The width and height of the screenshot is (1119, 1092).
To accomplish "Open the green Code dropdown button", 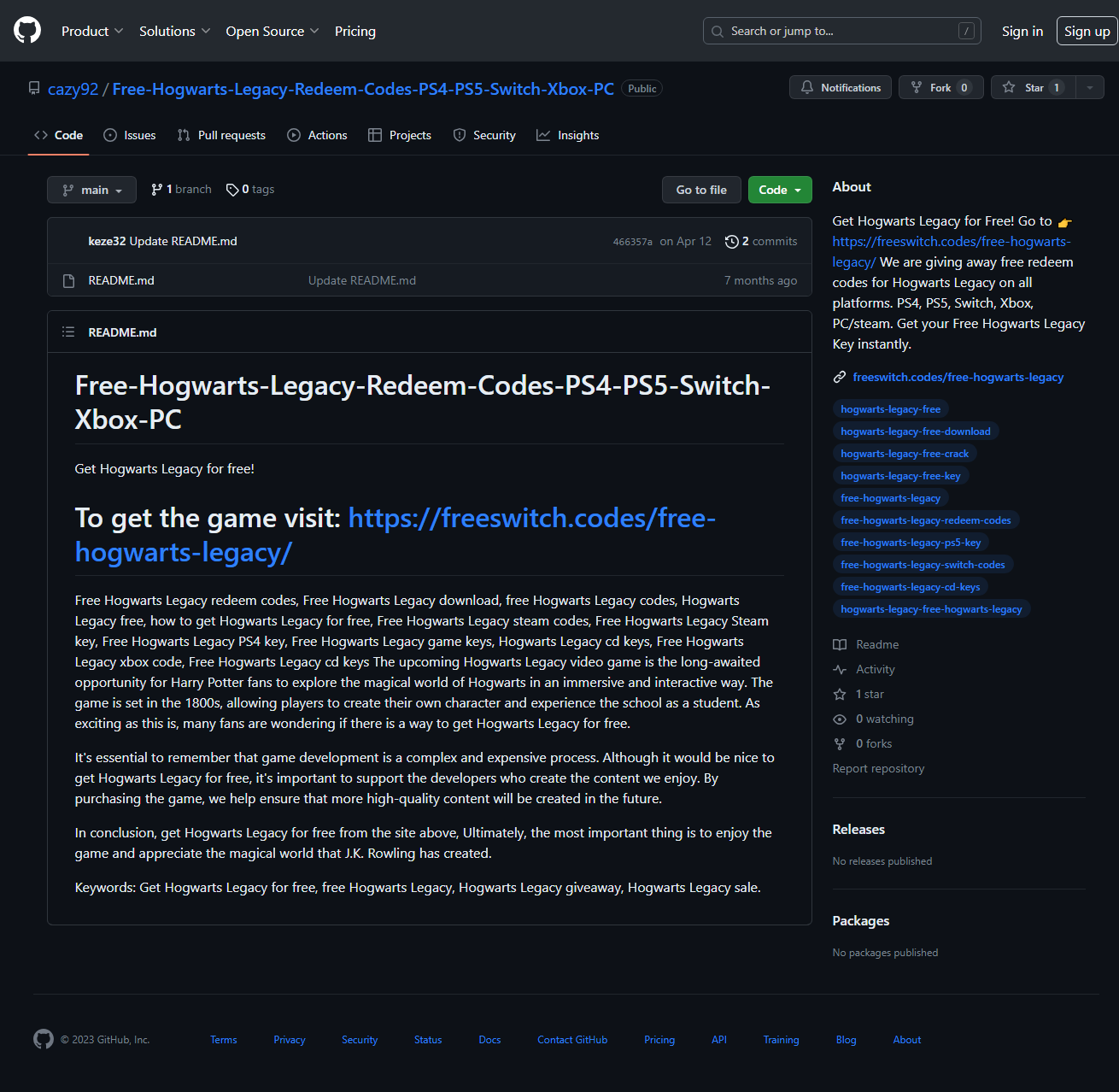I will (780, 190).
